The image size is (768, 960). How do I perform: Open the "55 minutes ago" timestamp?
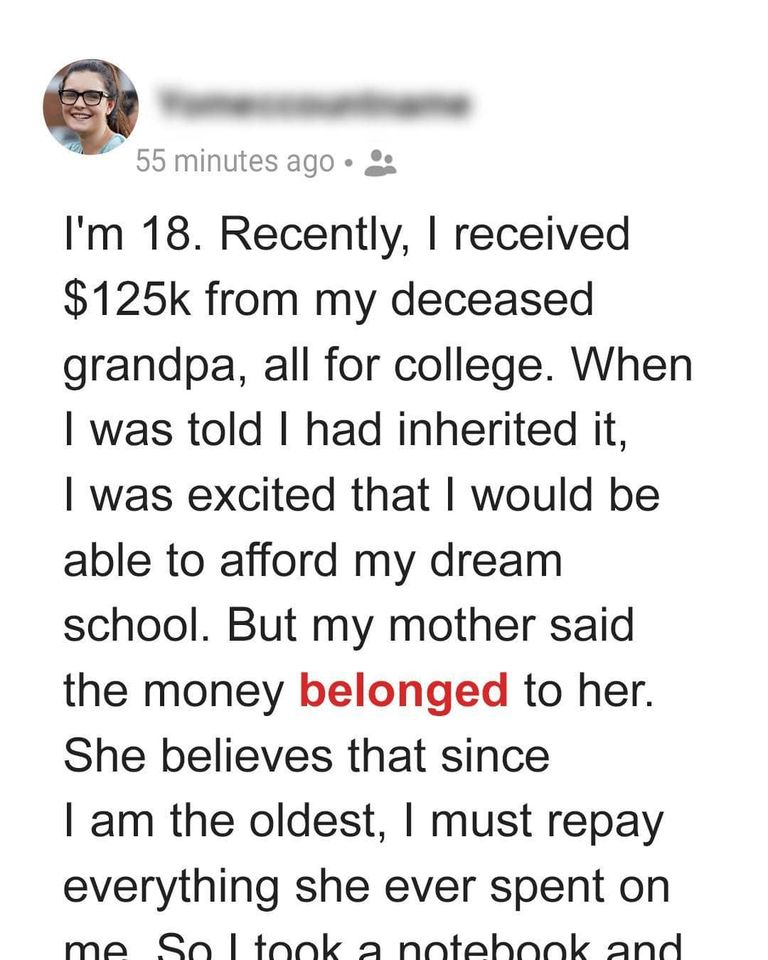click(235, 161)
